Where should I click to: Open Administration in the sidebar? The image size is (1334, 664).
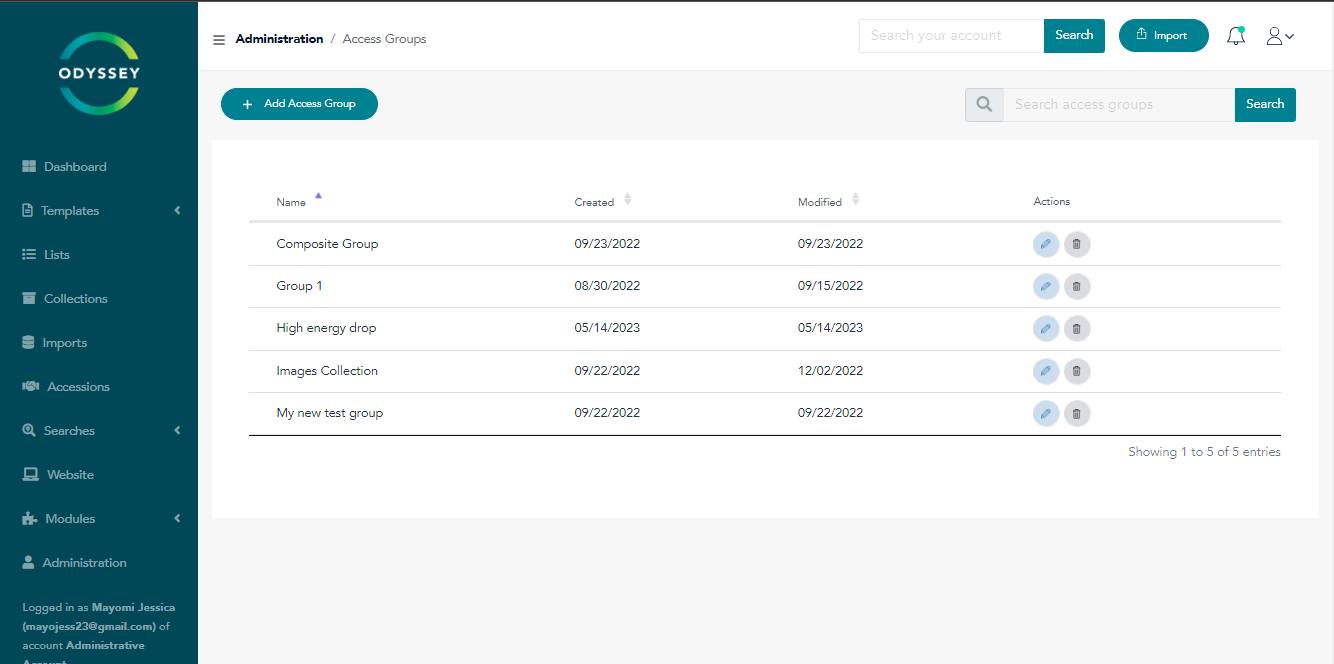pos(75,563)
